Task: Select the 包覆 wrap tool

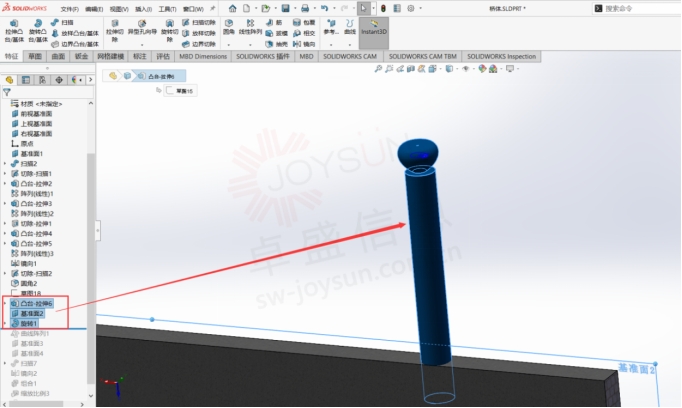Action: coord(304,22)
